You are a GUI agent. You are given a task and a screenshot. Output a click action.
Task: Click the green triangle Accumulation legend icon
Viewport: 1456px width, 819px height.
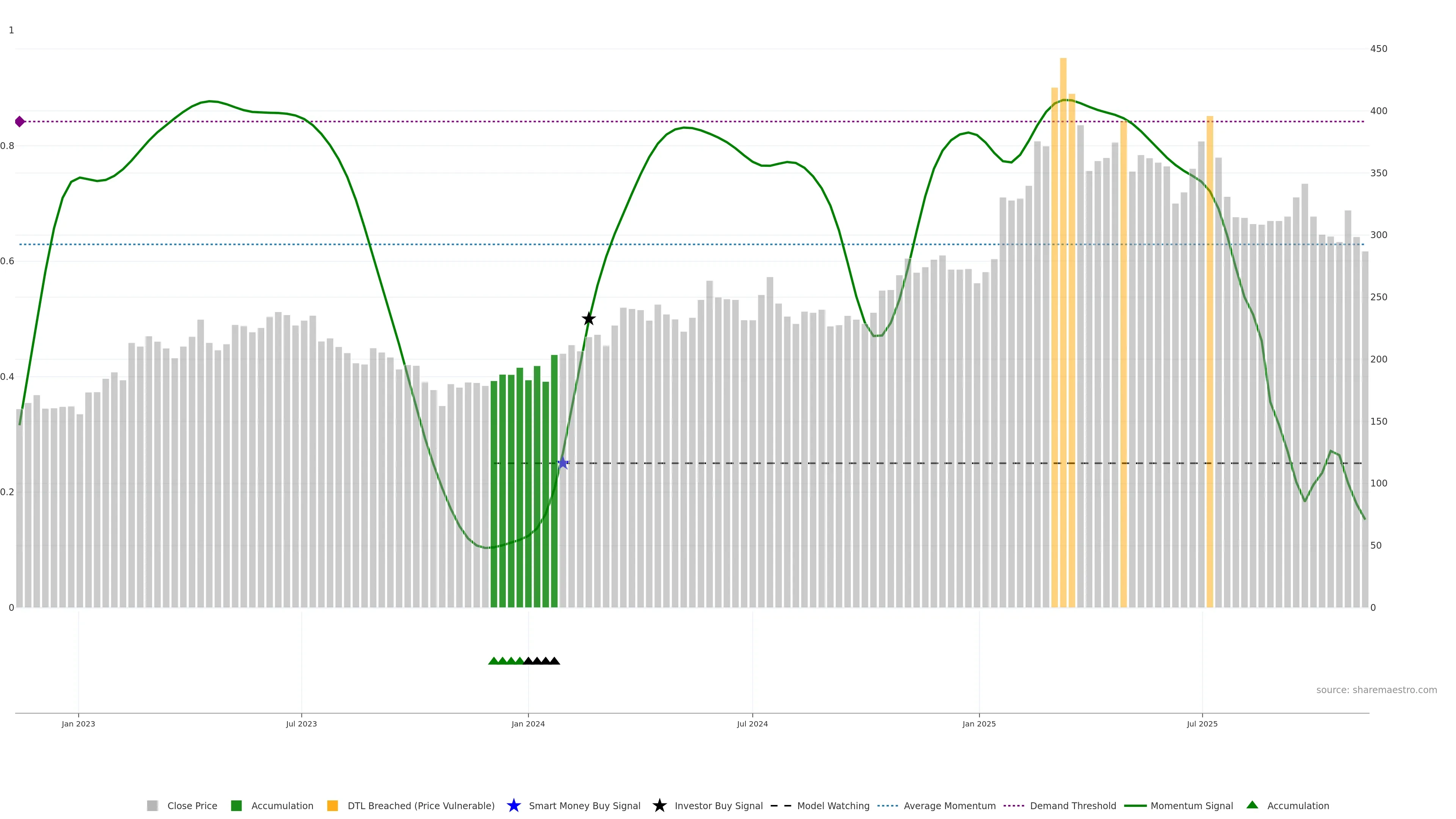(x=1252, y=805)
